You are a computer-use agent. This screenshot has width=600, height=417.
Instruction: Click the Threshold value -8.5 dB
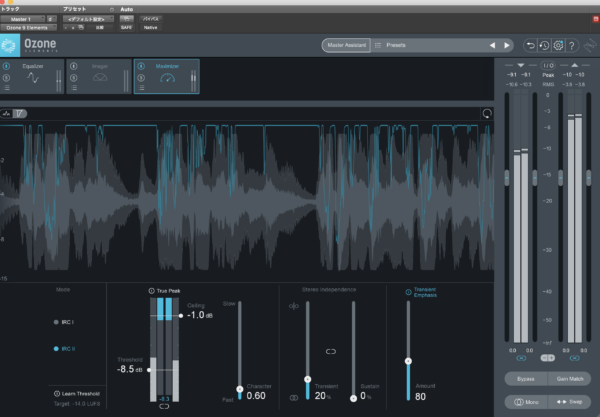[129, 369]
